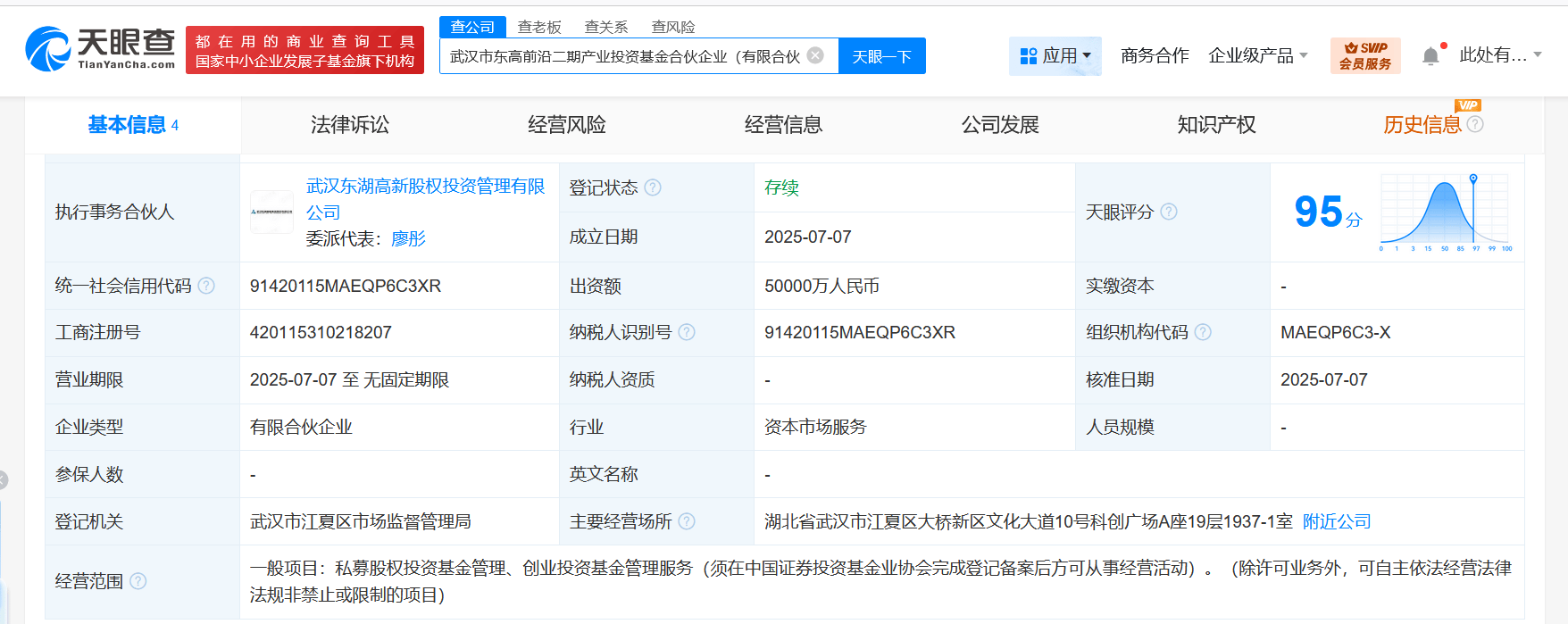
Task: Open the 公司发展 tab
Action: click(1000, 125)
